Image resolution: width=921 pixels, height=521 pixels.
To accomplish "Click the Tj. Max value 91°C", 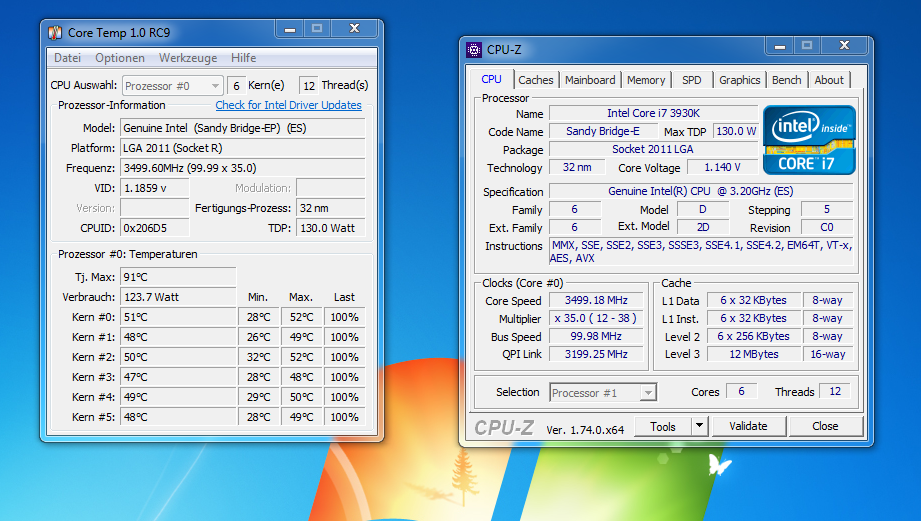I will click(x=178, y=277).
